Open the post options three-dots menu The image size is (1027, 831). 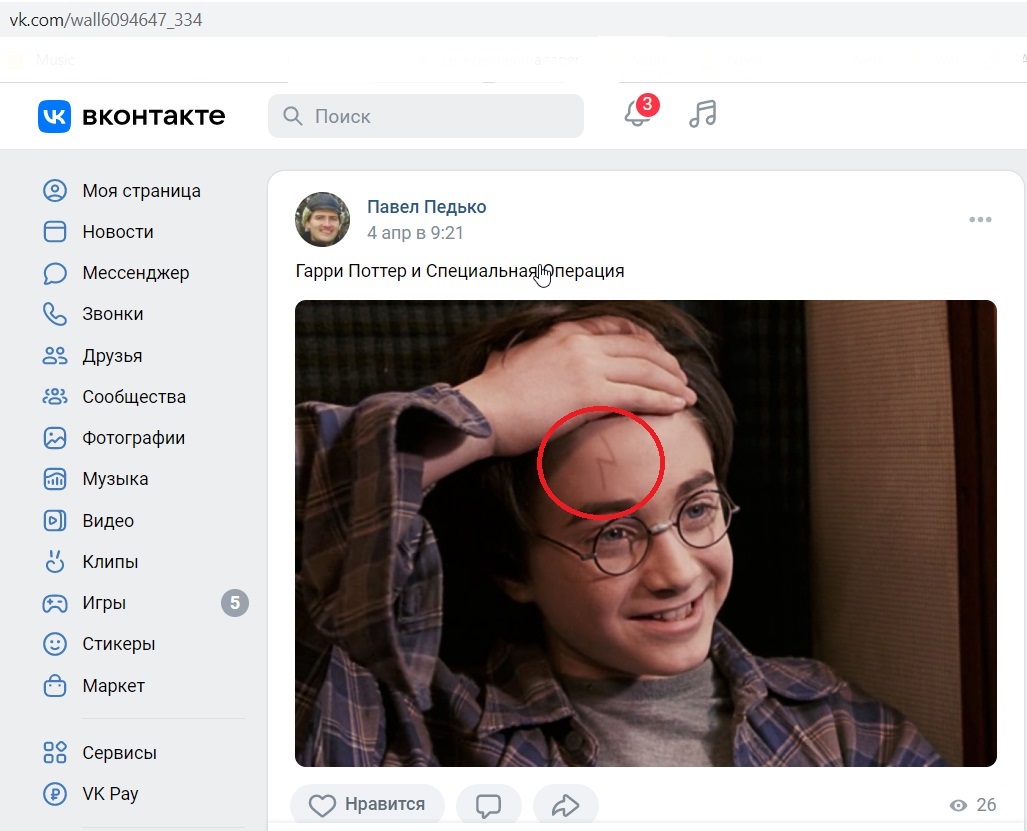[x=980, y=219]
